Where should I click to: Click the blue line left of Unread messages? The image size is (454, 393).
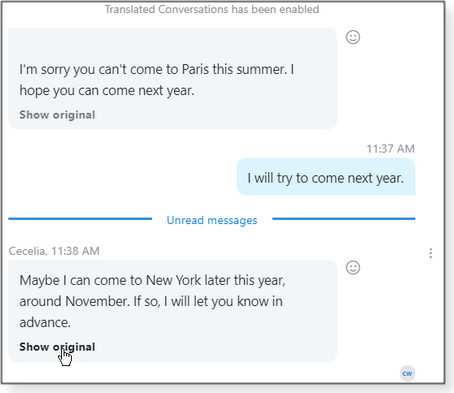click(80, 219)
